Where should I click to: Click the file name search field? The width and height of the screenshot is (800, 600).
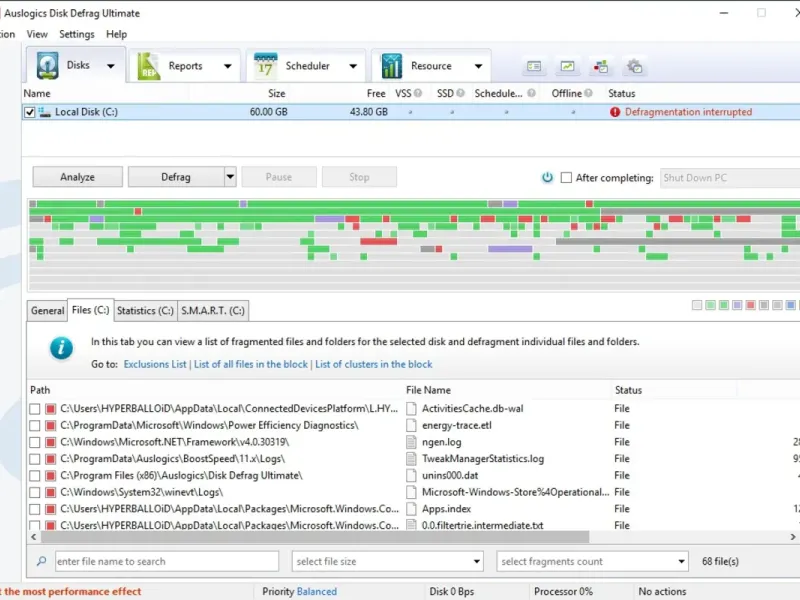point(167,561)
